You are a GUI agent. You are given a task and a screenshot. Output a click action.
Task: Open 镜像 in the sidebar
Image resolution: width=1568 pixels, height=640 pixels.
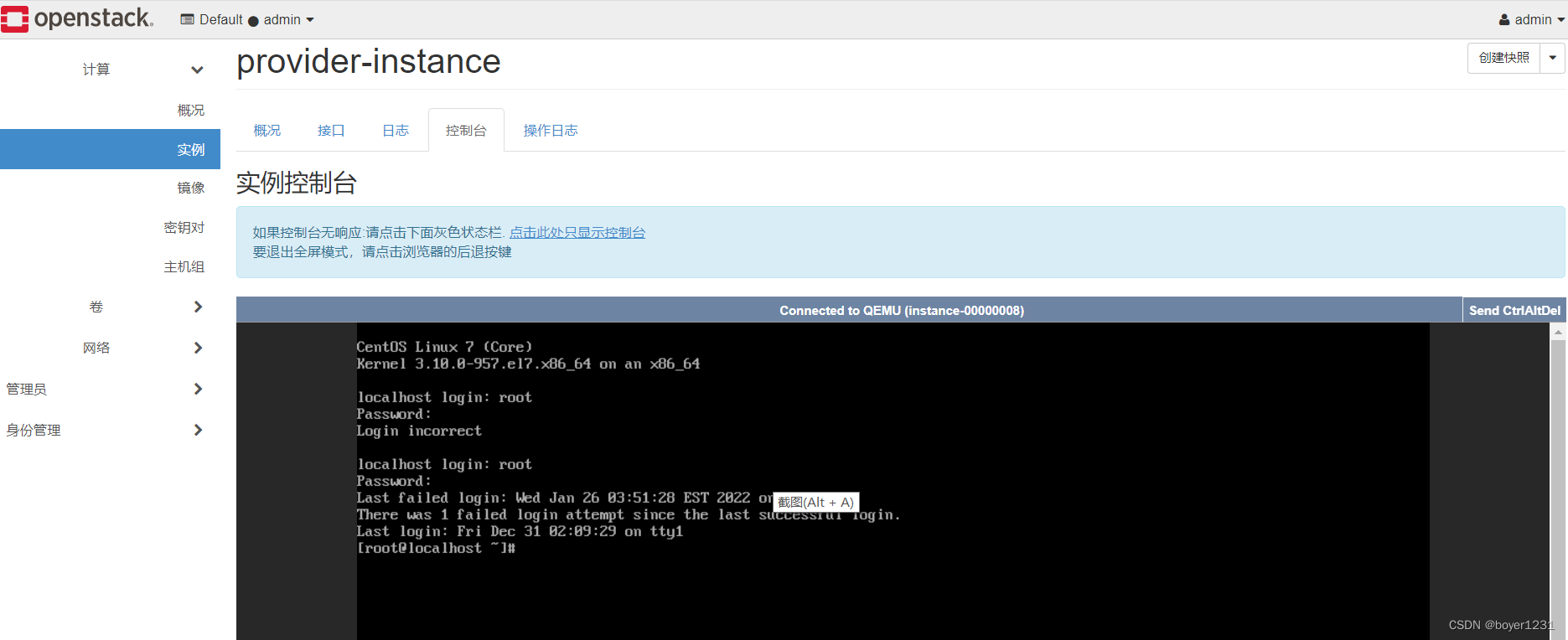[191, 188]
